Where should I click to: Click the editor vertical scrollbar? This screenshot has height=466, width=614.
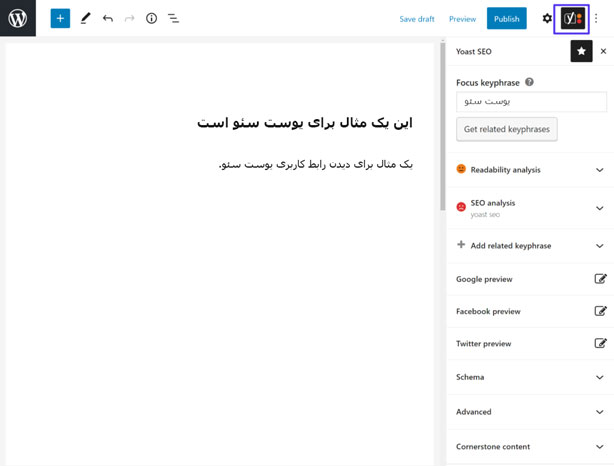click(443, 126)
